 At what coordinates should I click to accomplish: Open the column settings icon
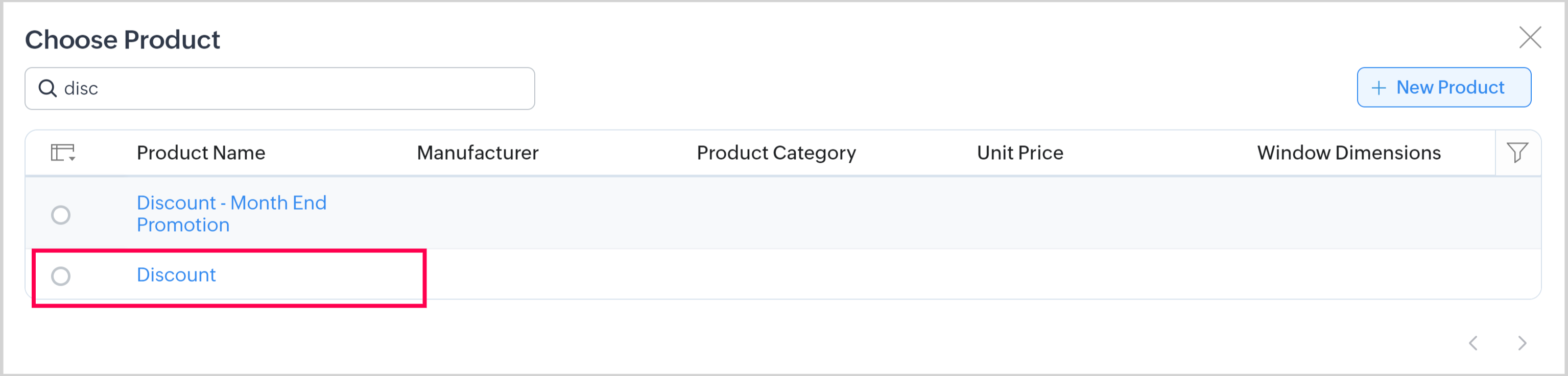[63, 152]
